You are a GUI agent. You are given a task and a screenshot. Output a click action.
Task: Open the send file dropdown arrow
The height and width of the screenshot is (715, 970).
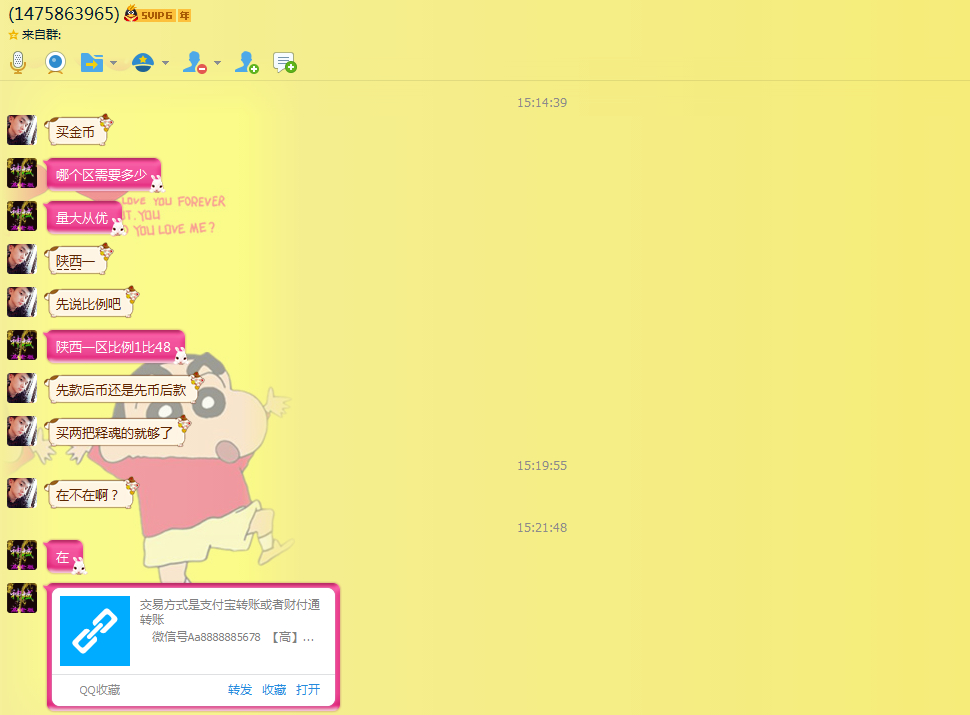point(113,62)
